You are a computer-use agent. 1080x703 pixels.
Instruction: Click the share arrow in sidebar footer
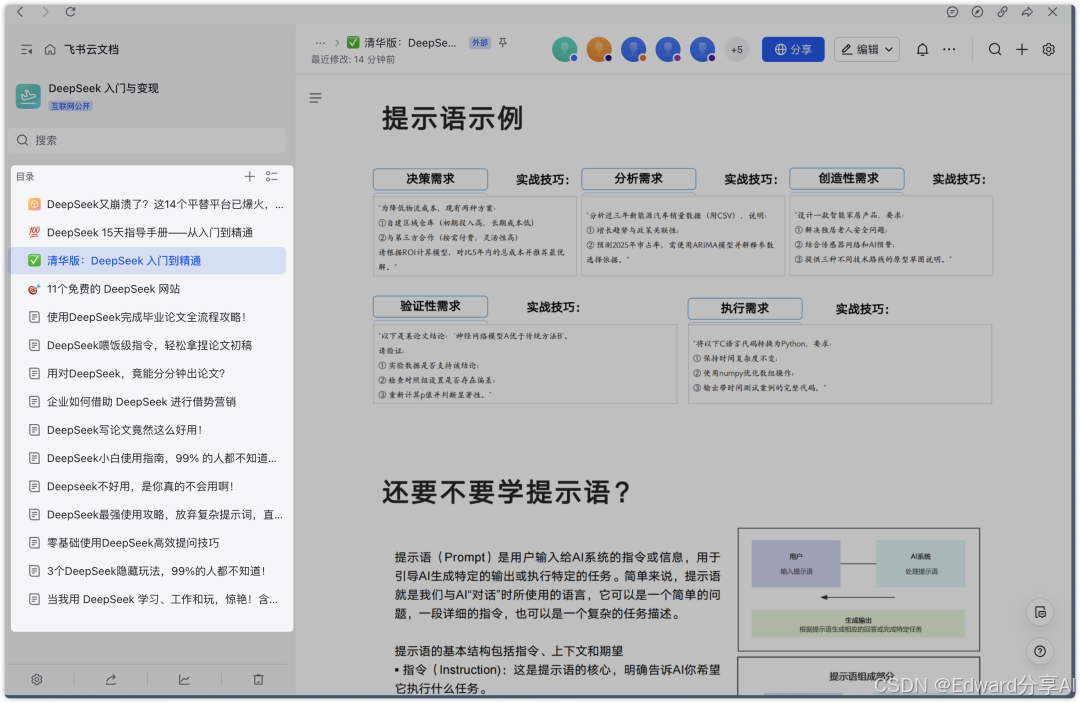pyautogui.click(x=111, y=680)
